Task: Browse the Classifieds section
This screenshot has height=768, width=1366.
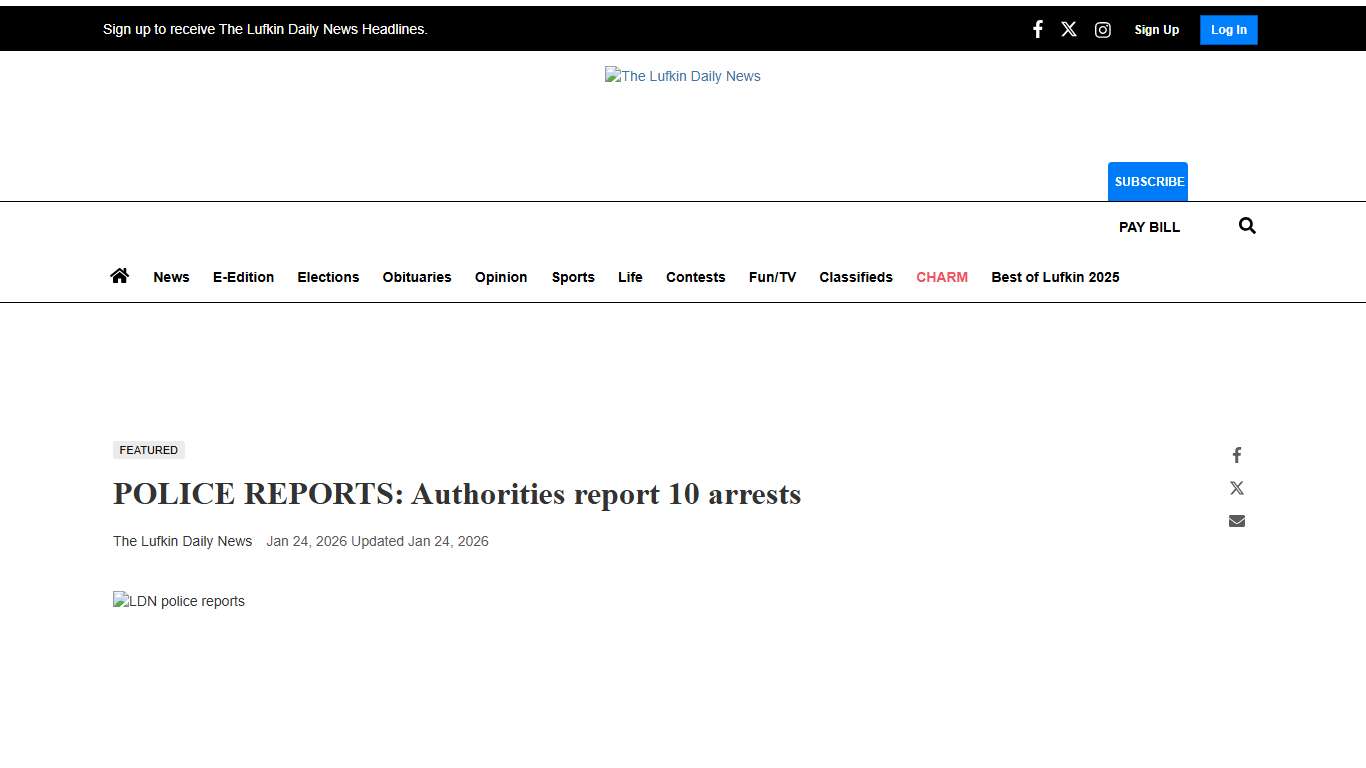Action: pyautogui.click(x=856, y=277)
